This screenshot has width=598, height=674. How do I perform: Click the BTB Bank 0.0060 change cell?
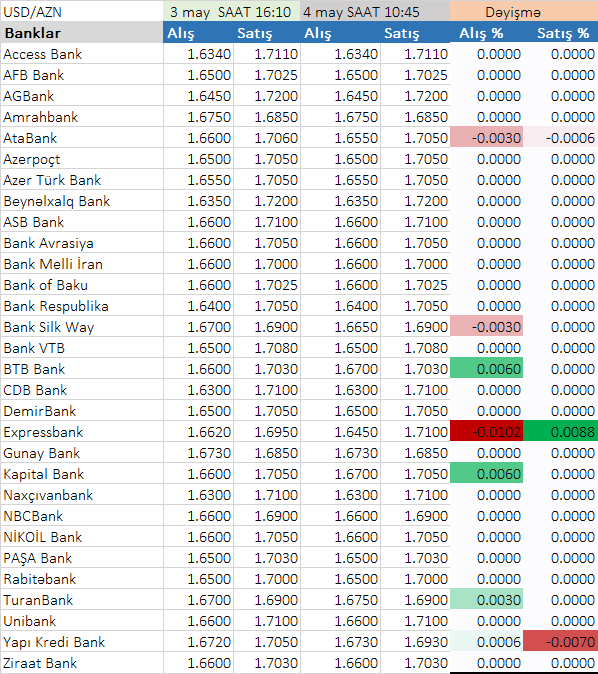click(x=487, y=369)
